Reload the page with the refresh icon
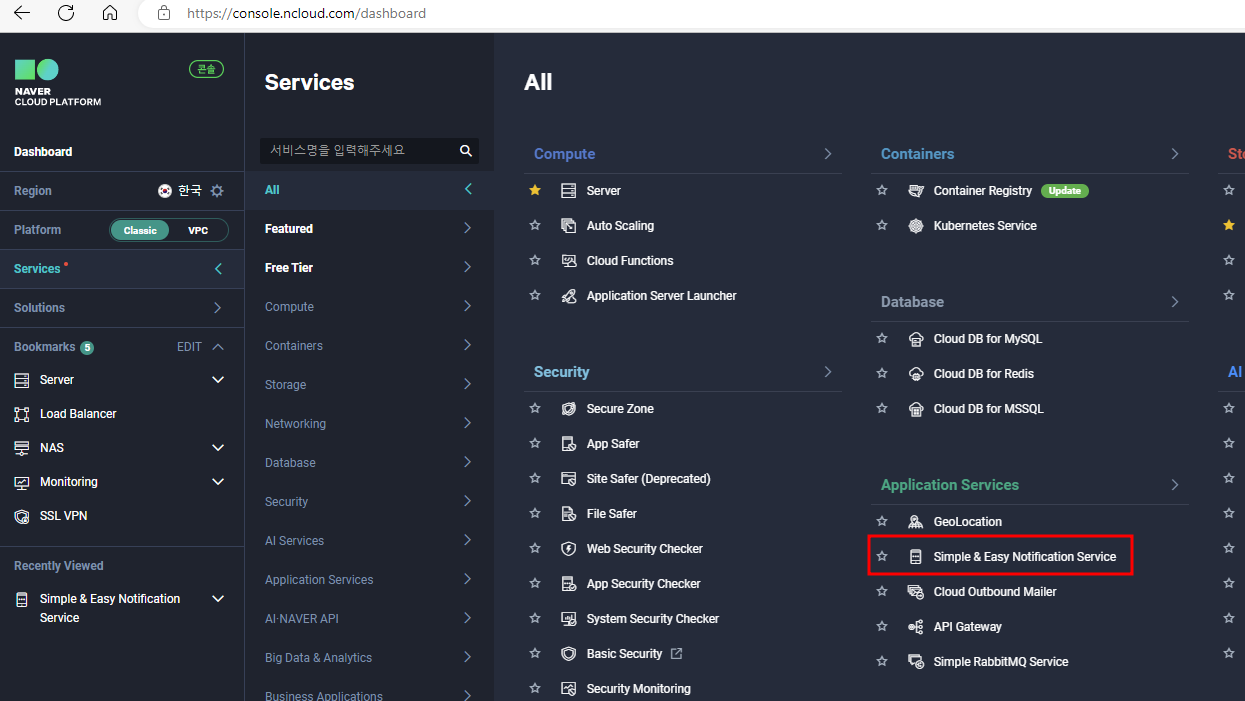Image resolution: width=1245 pixels, height=701 pixels. pyautogui.click(x=66, y=13)
